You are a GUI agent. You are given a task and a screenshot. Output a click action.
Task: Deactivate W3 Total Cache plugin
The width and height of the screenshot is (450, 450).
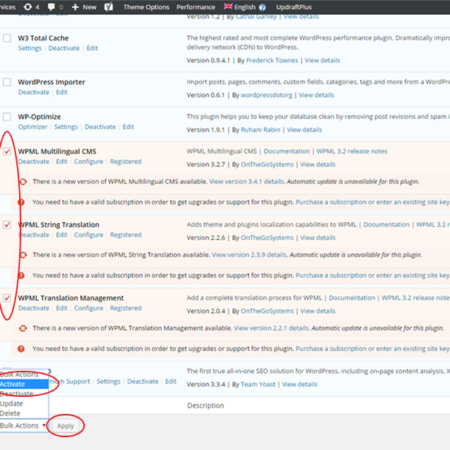click(x=64, y=48)
